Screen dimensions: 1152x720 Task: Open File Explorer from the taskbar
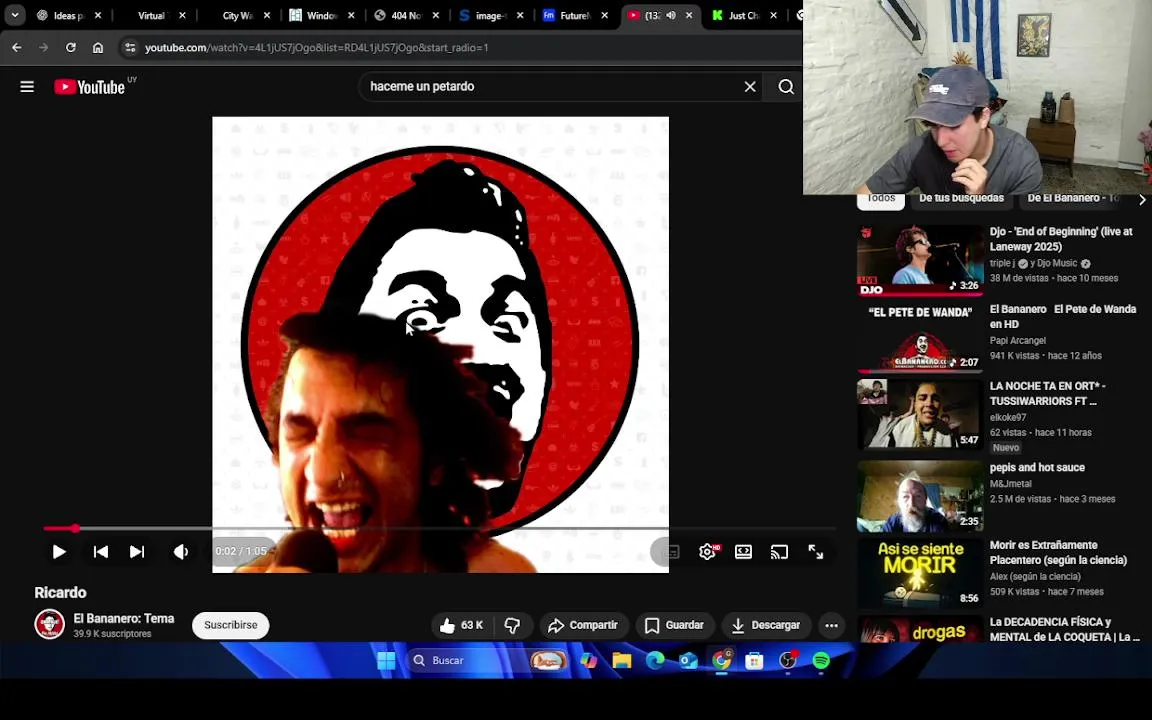pos(622,660)
